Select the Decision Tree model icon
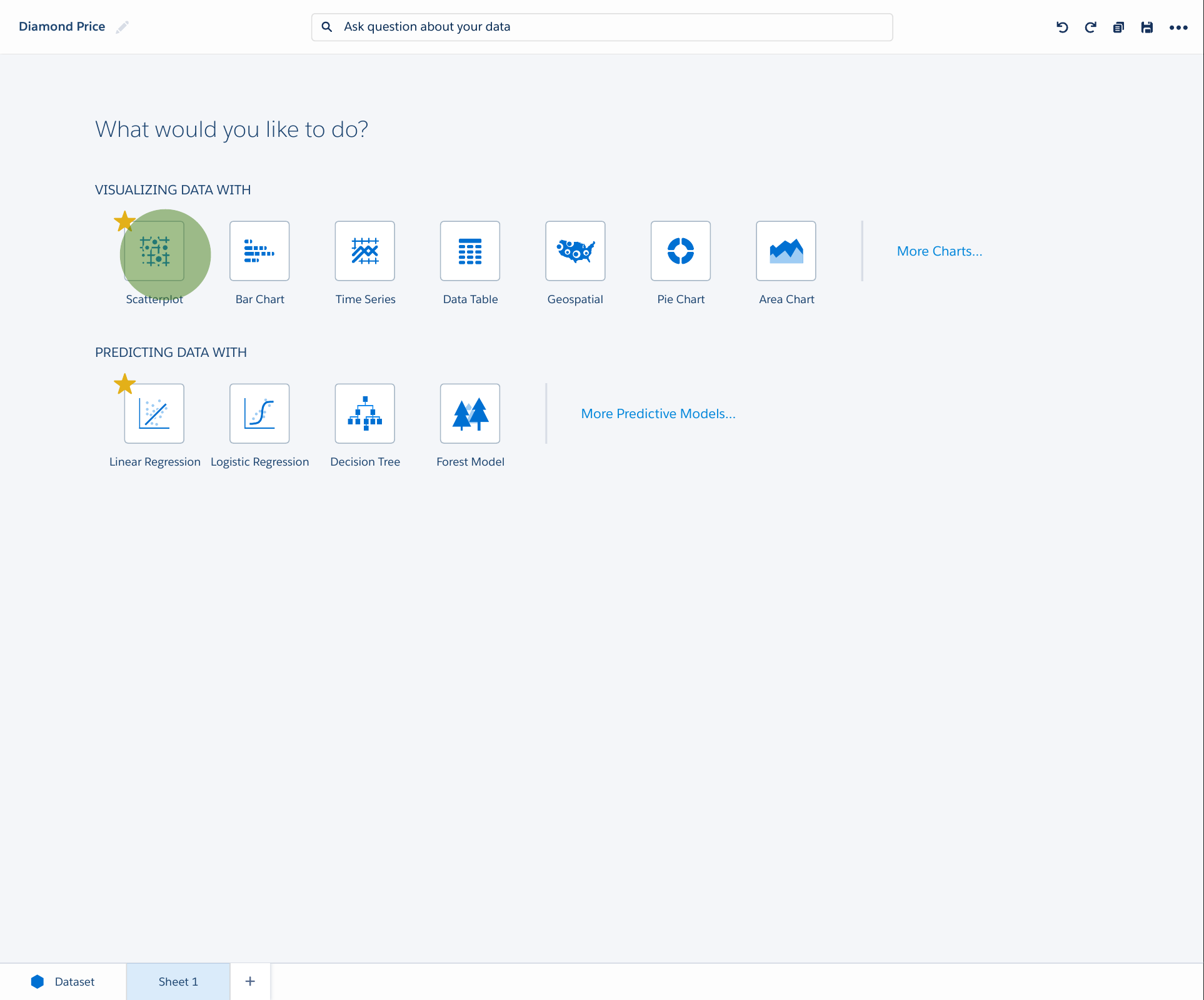This screenshot has height=1000, width=1204. [365, 414]
